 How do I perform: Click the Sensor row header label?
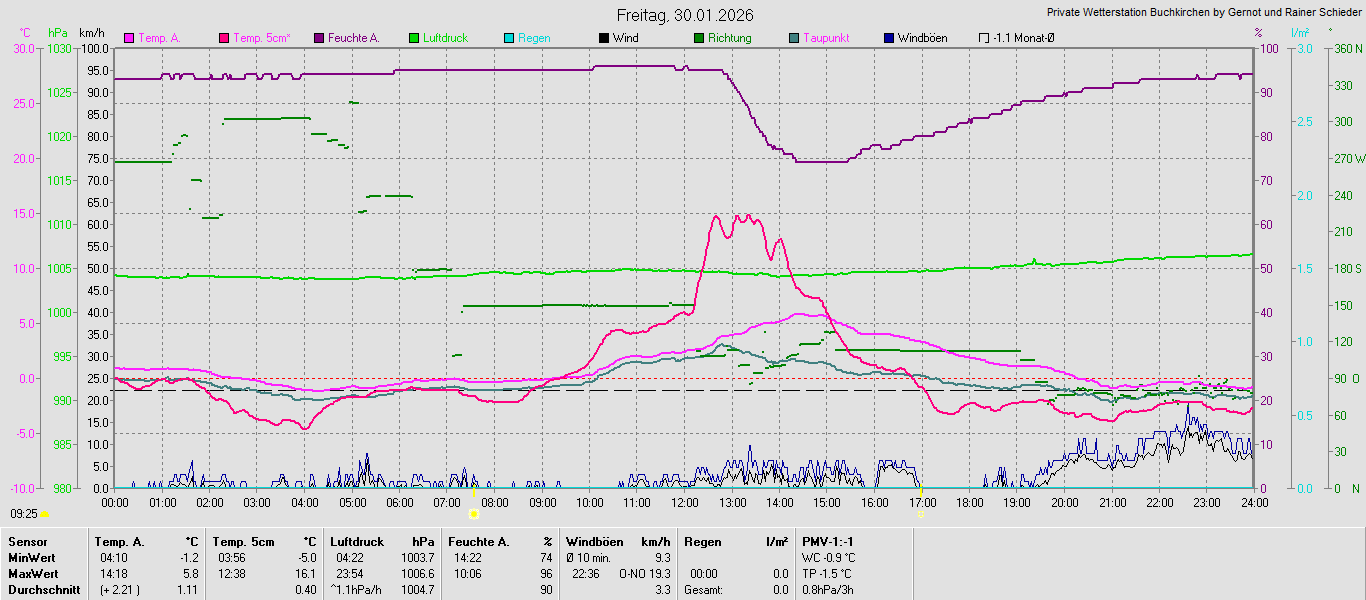pyautogui.click(x=28, y=542)
